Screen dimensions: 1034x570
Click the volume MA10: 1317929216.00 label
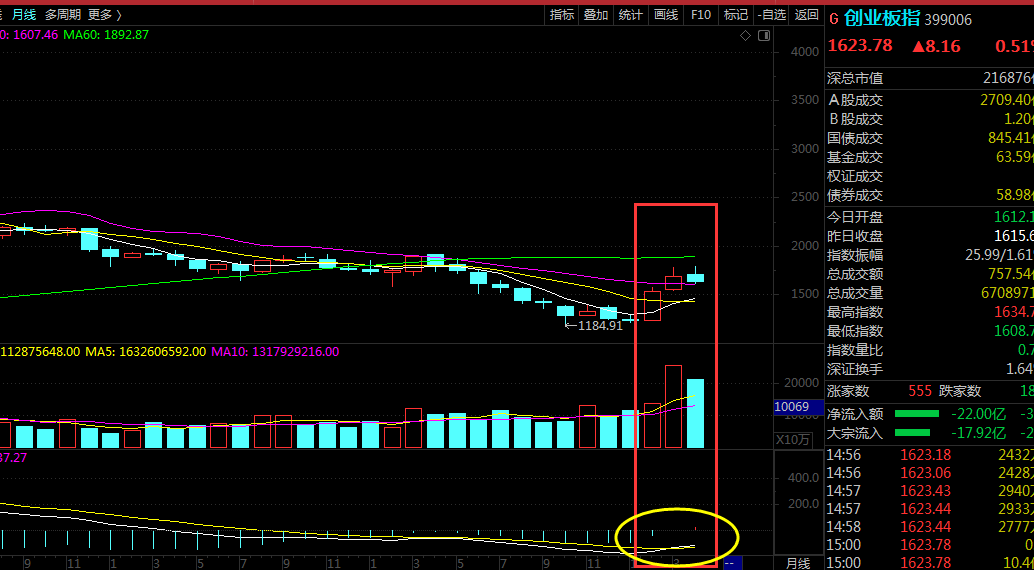coord(276,352)
